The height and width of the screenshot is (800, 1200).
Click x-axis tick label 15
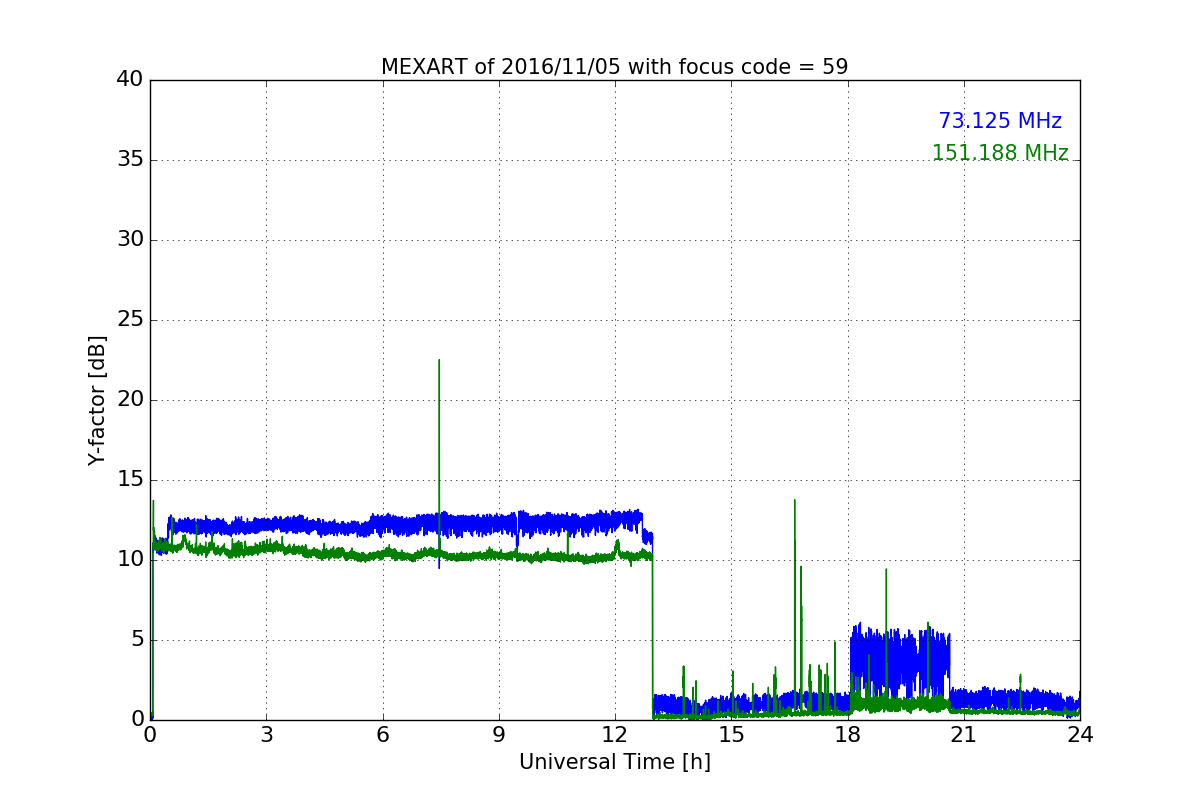pyautogui.click(x=731, y=735)
